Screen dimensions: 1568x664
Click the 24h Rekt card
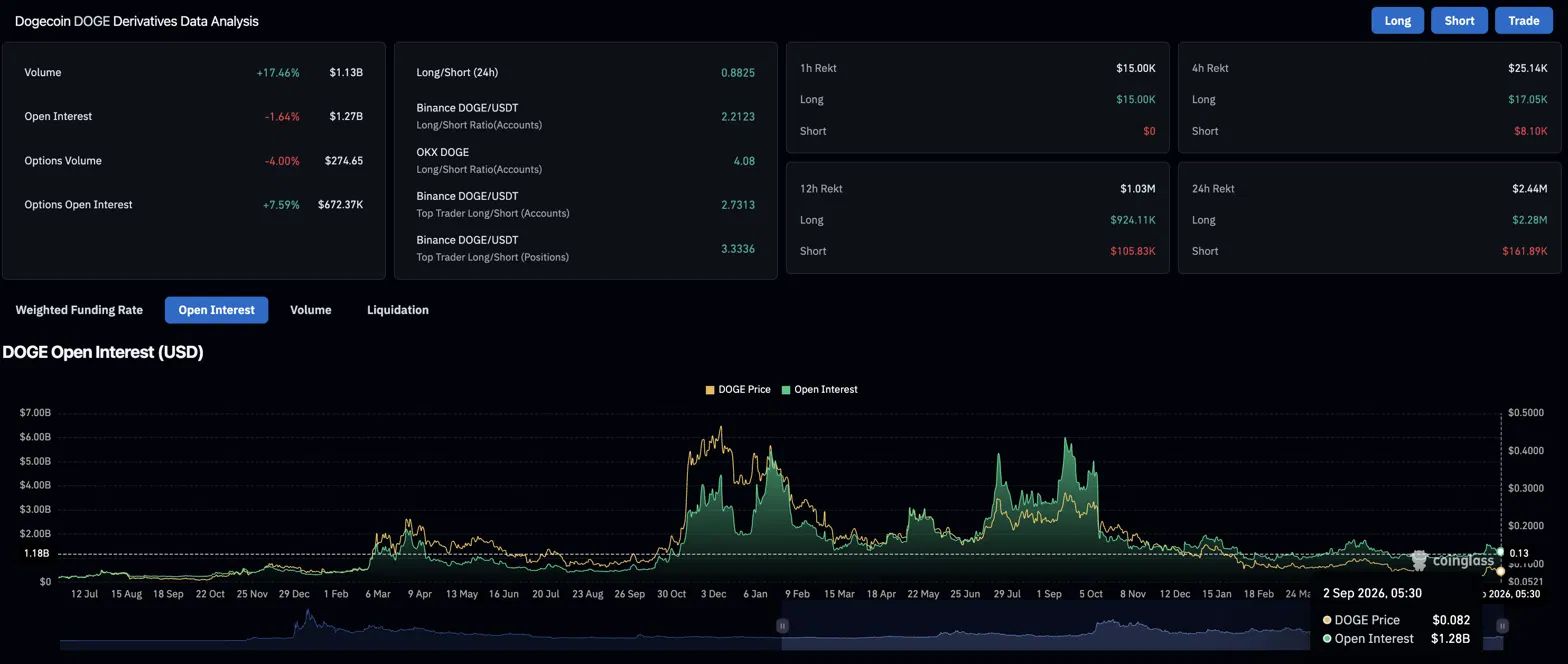(x=1369, y=219)
